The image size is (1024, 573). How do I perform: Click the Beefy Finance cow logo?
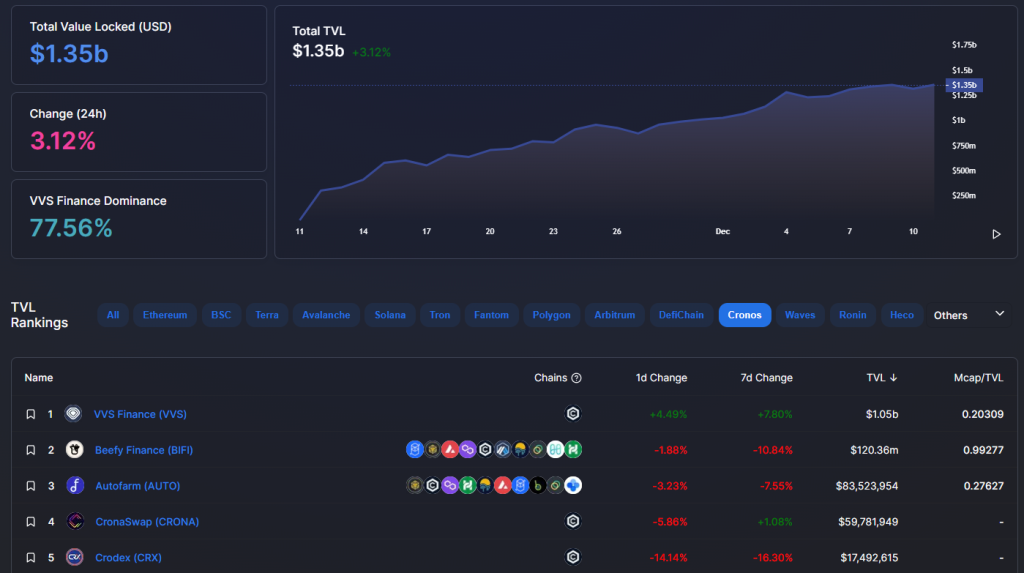pos(74,450)
